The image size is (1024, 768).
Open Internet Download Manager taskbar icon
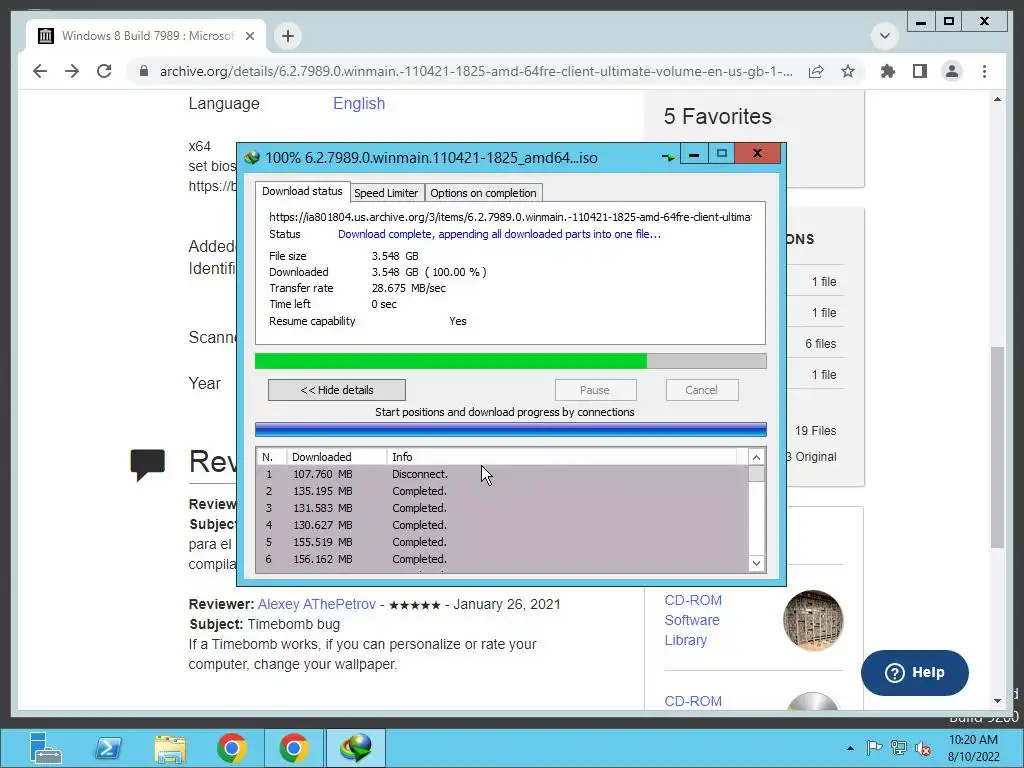[355, 748]
